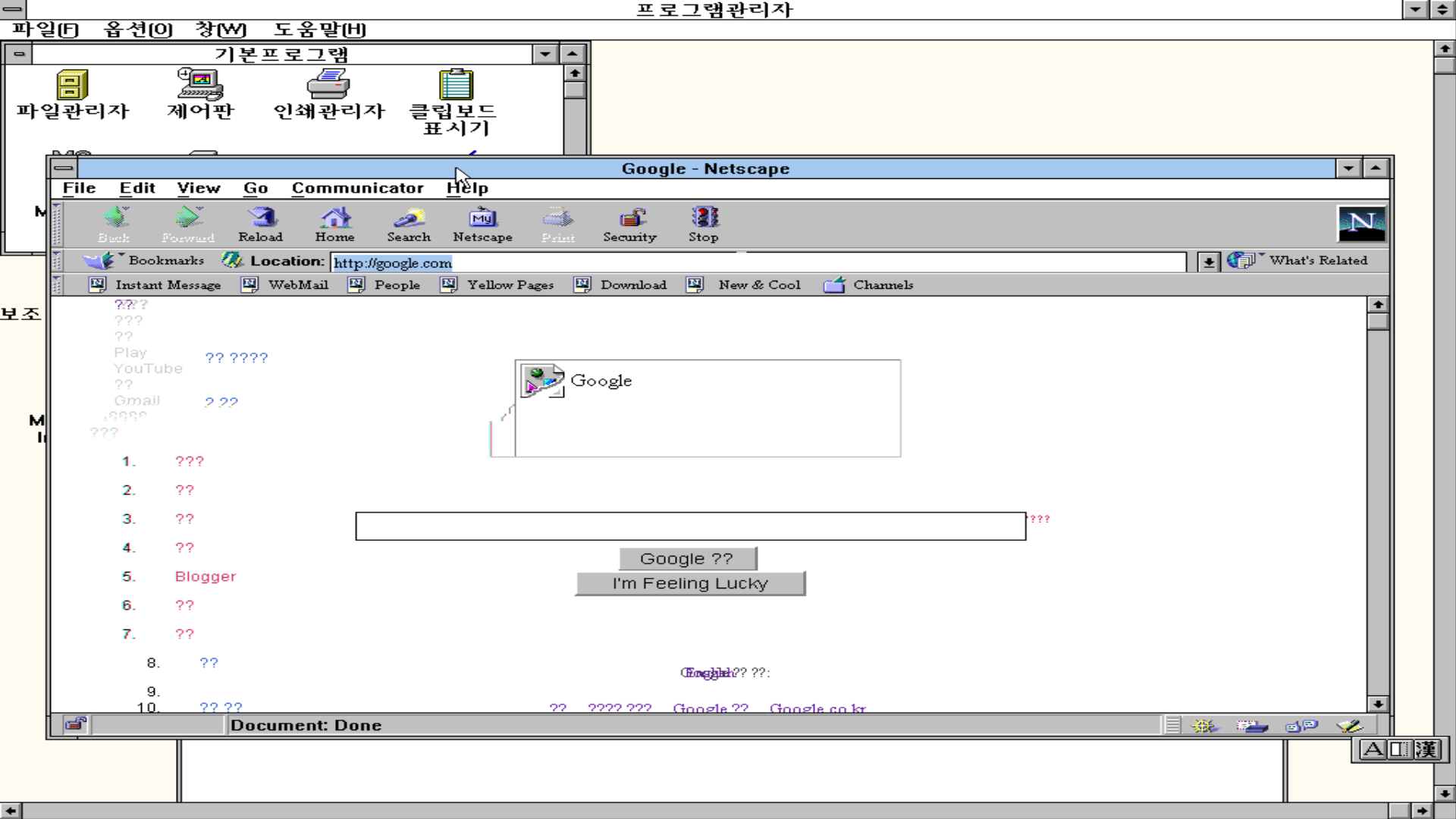
Task: Click the page proxy icon beside Location
Action: pos(232,260)
